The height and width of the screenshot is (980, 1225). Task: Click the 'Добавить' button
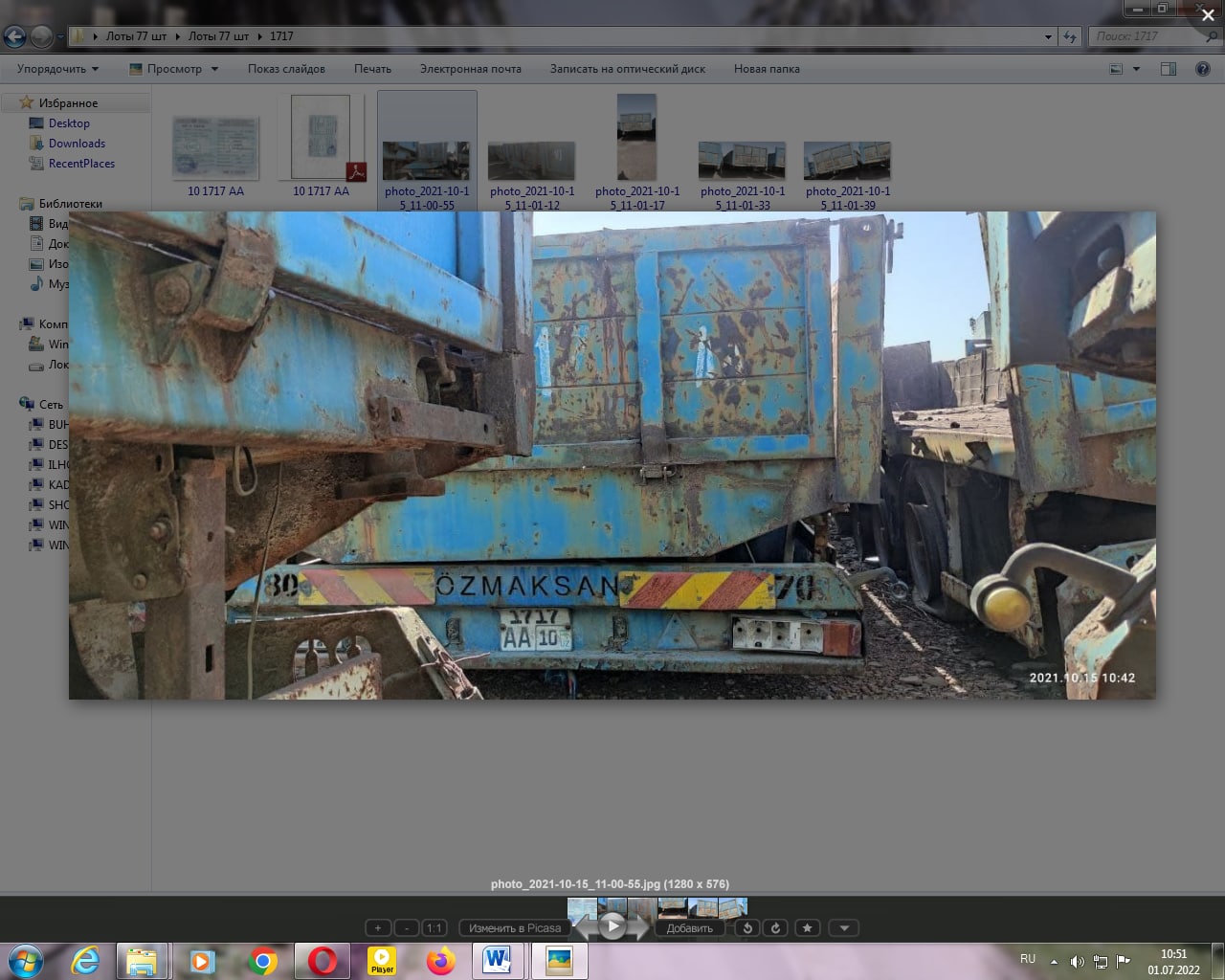690,927
